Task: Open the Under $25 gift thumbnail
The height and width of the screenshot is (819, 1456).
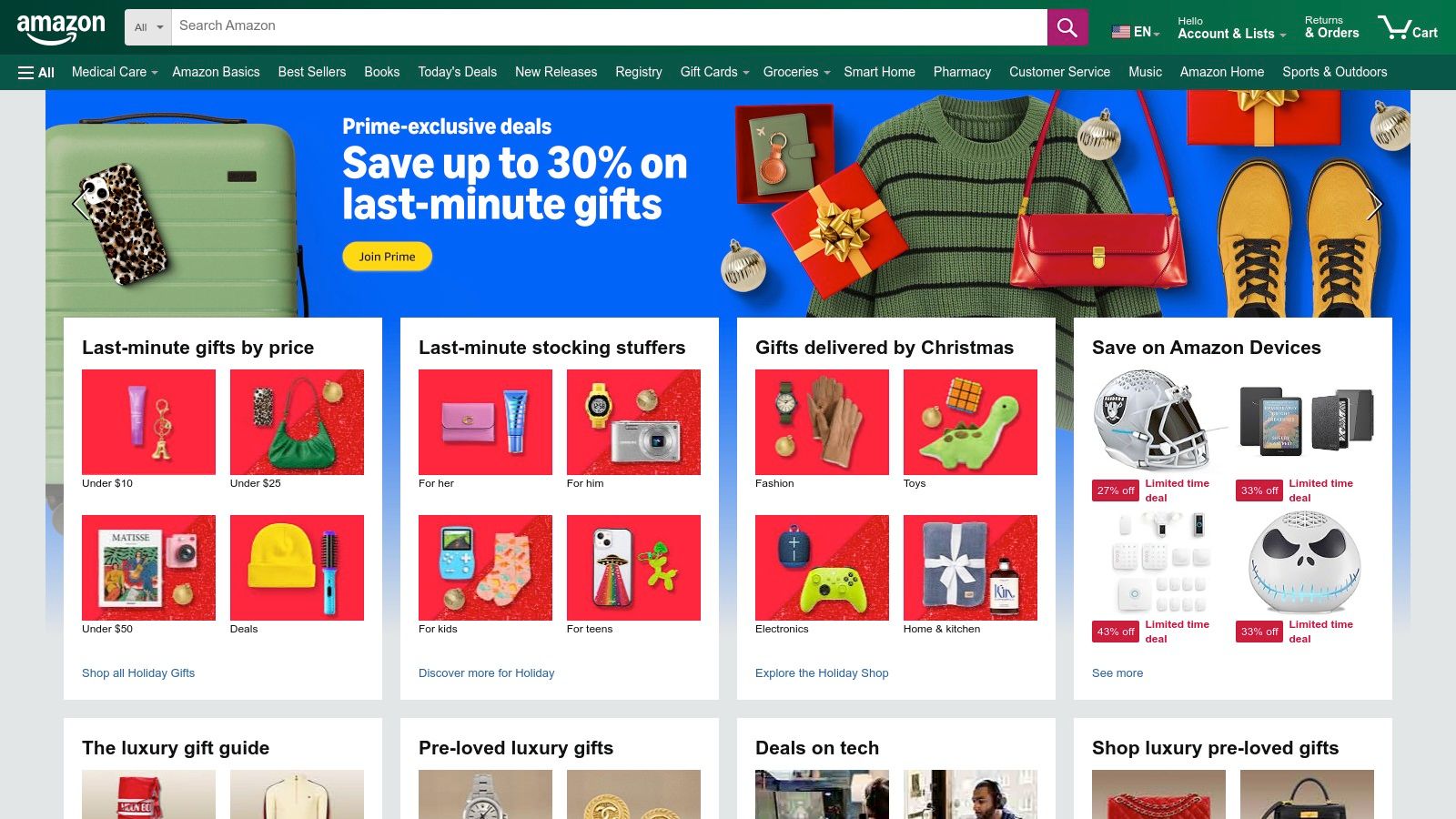Action: (x=297, y=421)
